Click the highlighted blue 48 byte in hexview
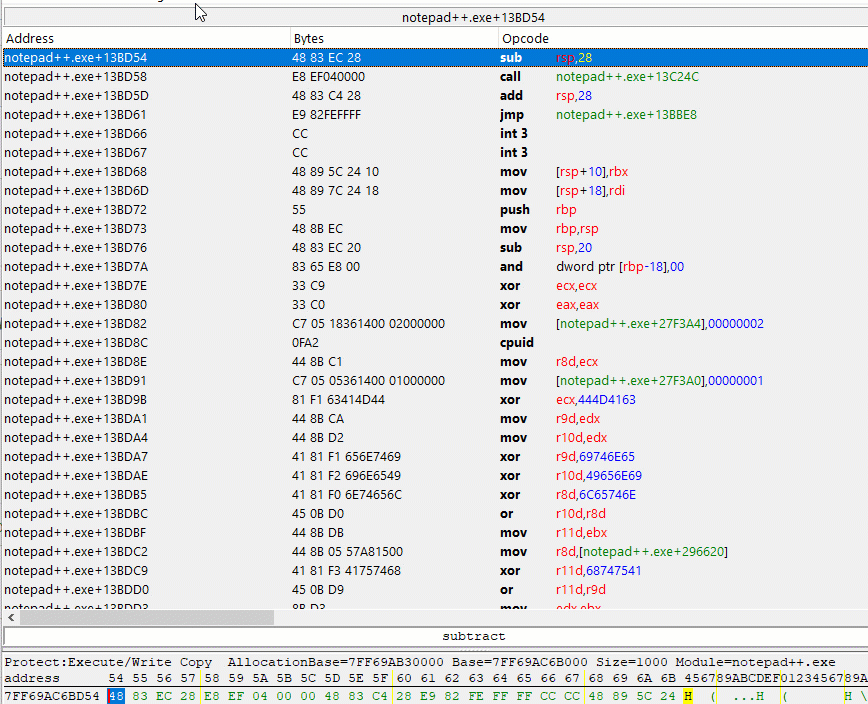This screenshot has width=868, height=704. pyautogui.click(x=115, y=694)
